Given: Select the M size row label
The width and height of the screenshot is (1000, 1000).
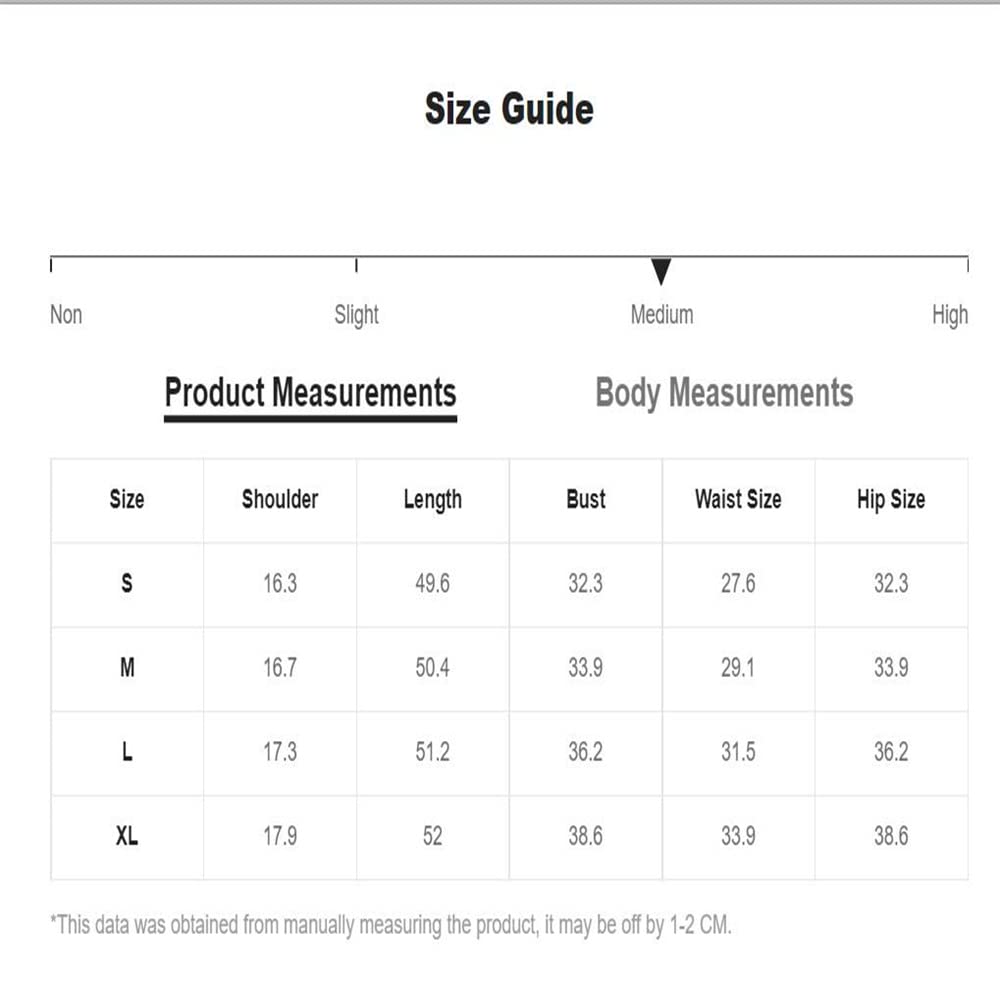Looking at the screenshot, I should click(127, 668).
